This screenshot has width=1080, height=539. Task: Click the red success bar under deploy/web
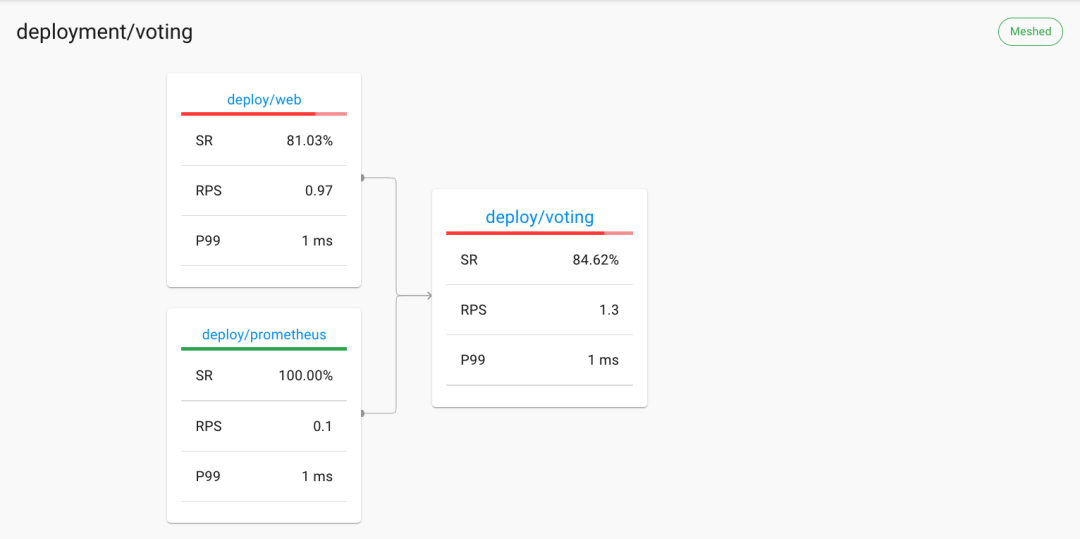264,114
